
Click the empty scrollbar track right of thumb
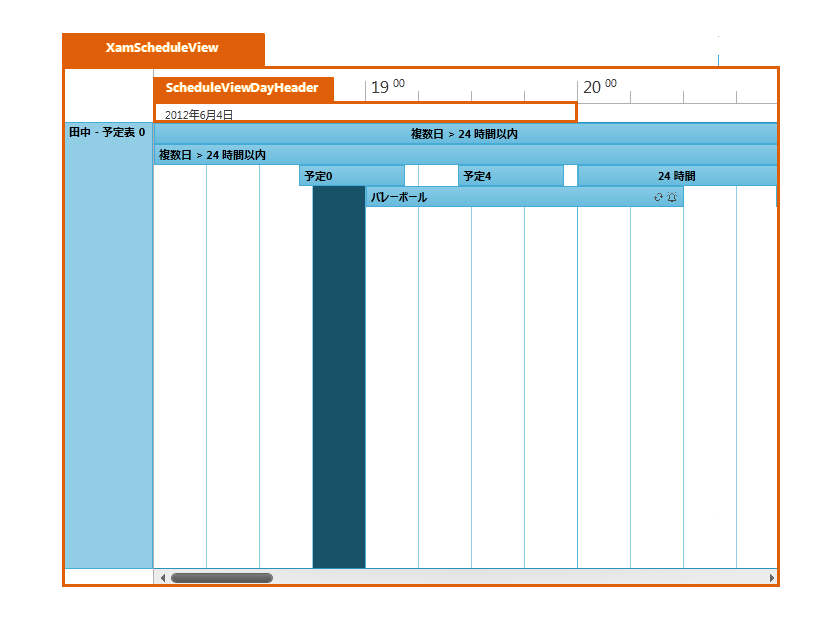[520, 578]
